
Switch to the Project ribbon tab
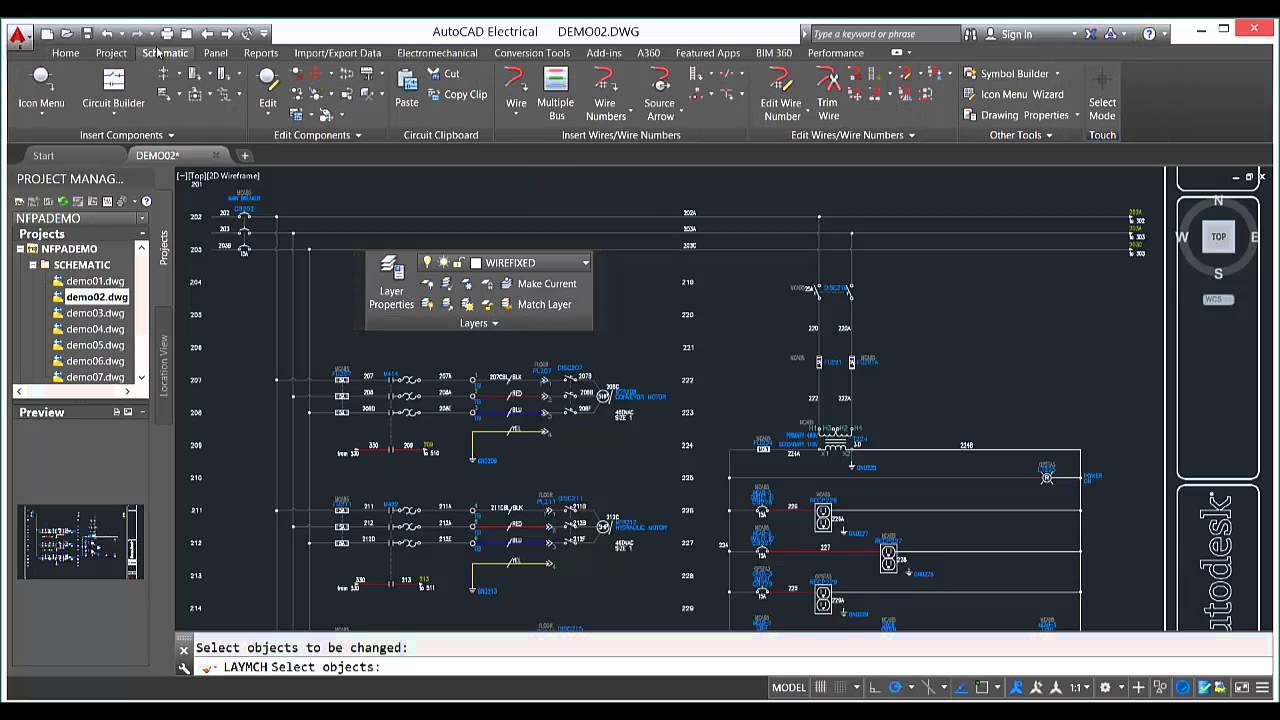pos(111,53)
